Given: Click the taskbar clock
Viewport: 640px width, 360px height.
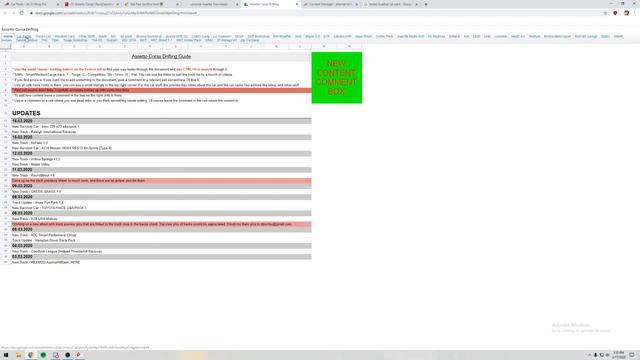Looking at the screenshot, I should point(618,355).
